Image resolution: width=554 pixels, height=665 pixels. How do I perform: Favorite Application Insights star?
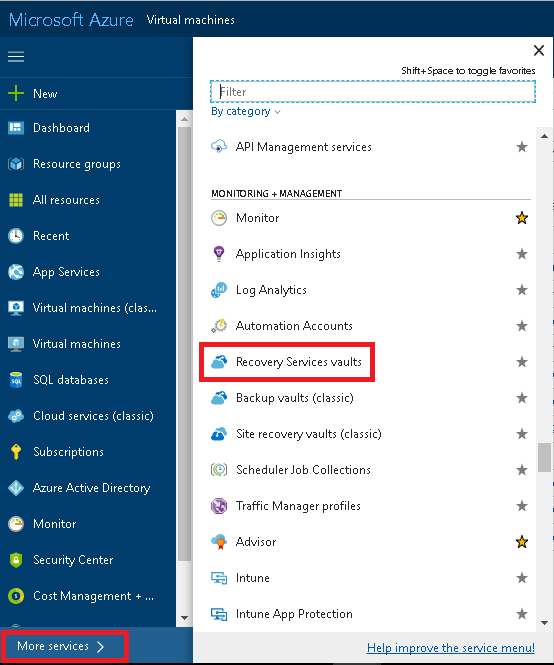[522, 254]
